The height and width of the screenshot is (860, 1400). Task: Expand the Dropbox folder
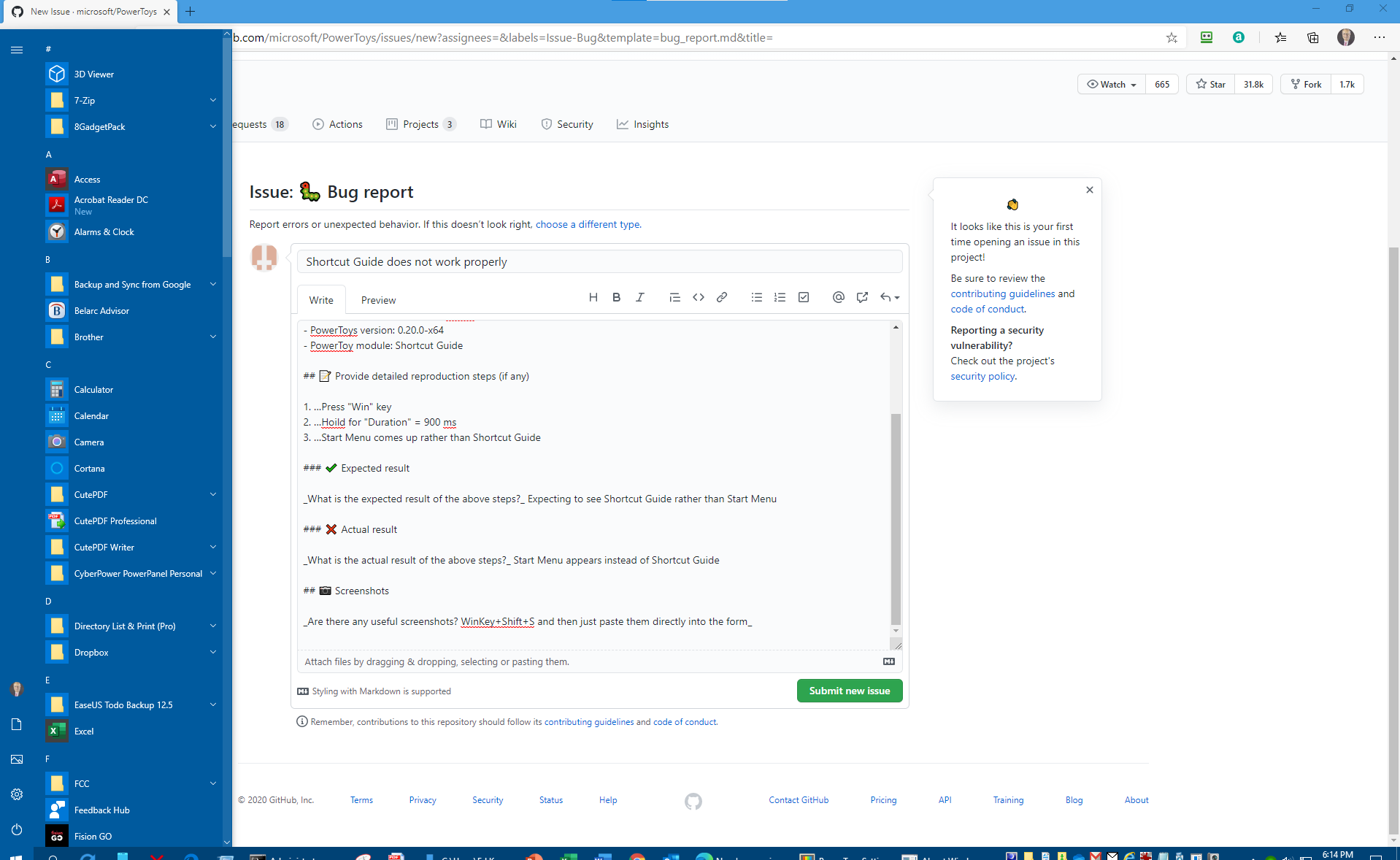pos(131,652)
